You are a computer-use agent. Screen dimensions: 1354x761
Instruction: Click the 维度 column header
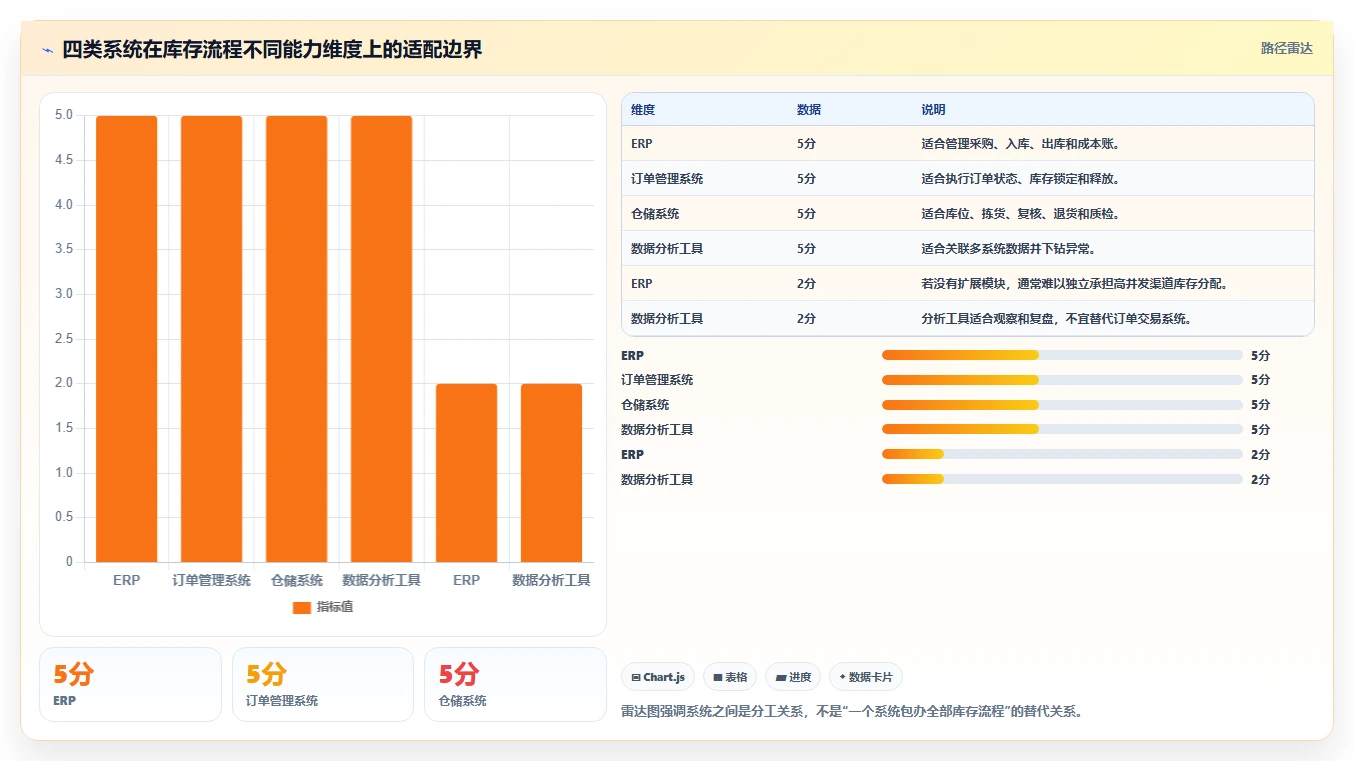click(x=643, y=110)
